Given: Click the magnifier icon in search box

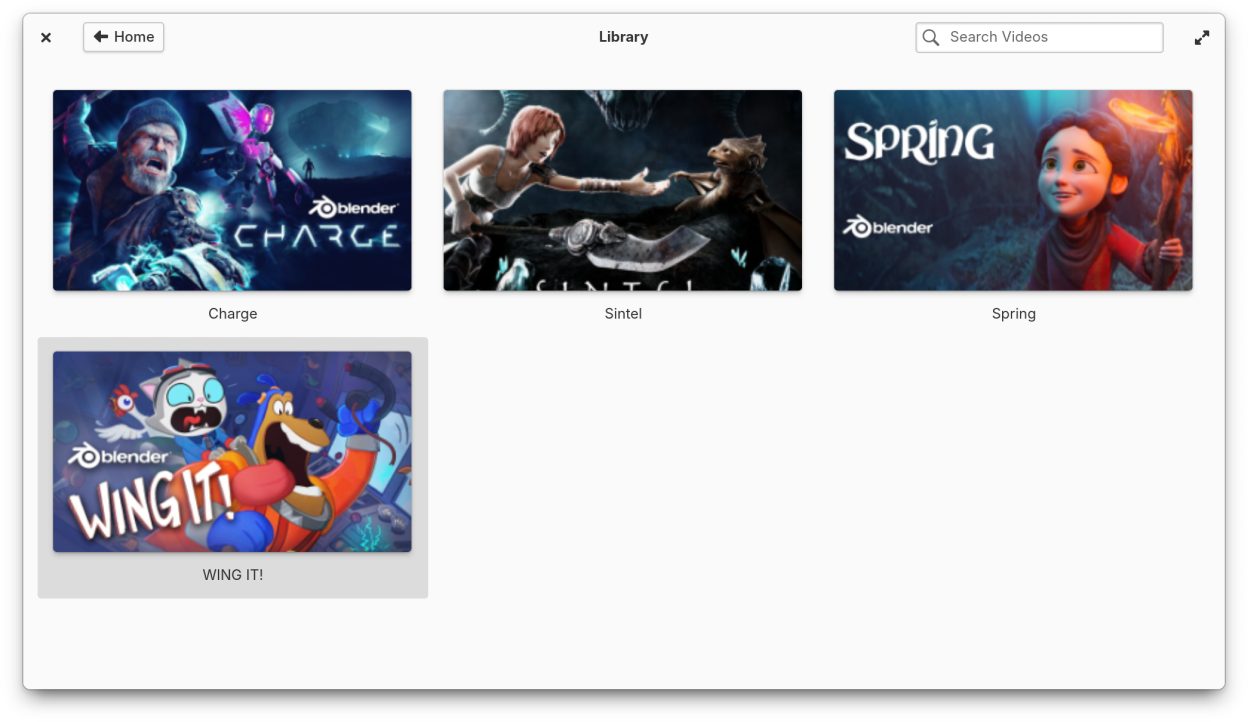Looking at the screenshot, I should click(x=931, y=37).
